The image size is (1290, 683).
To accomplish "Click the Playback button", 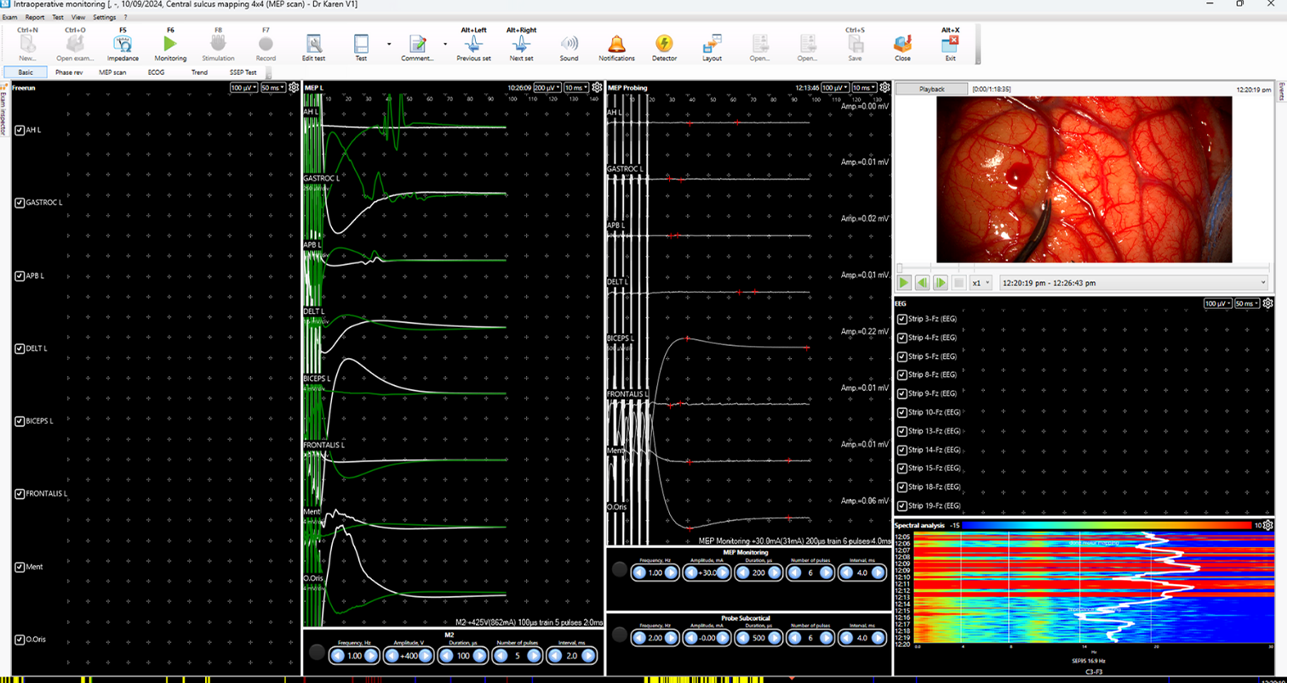I will 931,89.
